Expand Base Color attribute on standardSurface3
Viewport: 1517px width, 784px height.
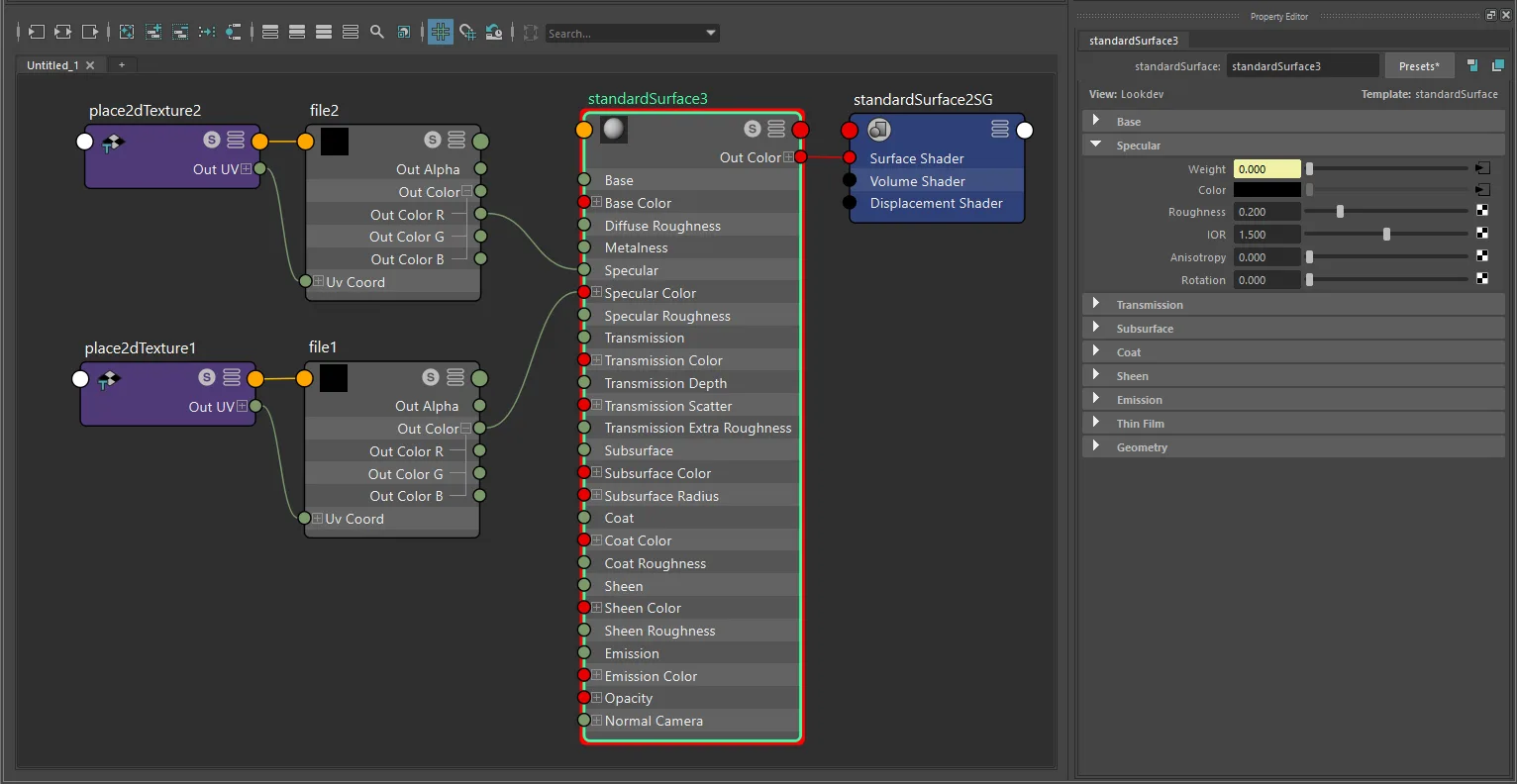point(597,202)
